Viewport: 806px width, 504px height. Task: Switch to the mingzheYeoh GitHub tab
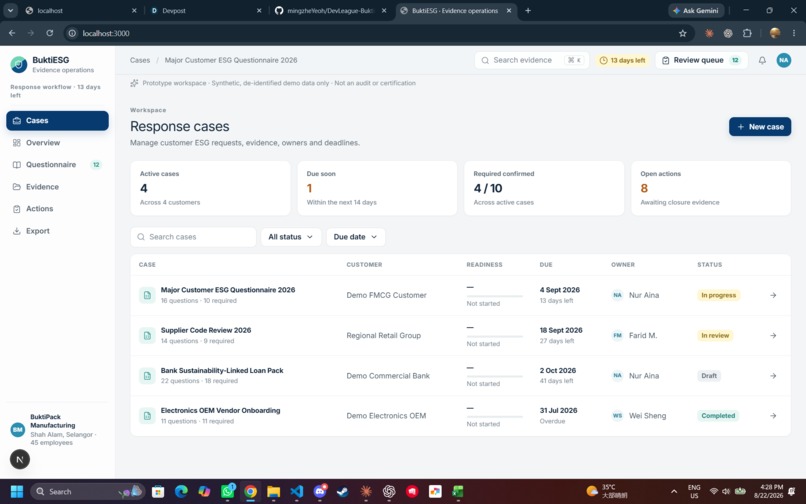pos(331,10)
